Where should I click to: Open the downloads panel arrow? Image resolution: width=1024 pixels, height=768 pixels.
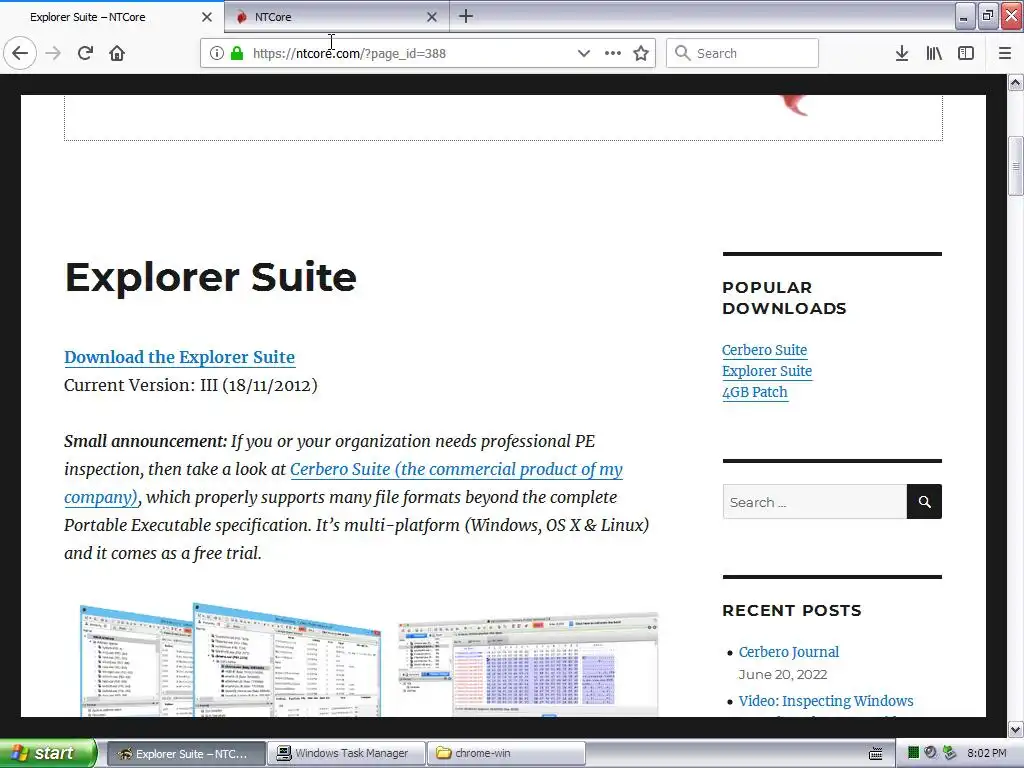click(x=902, y=54)
